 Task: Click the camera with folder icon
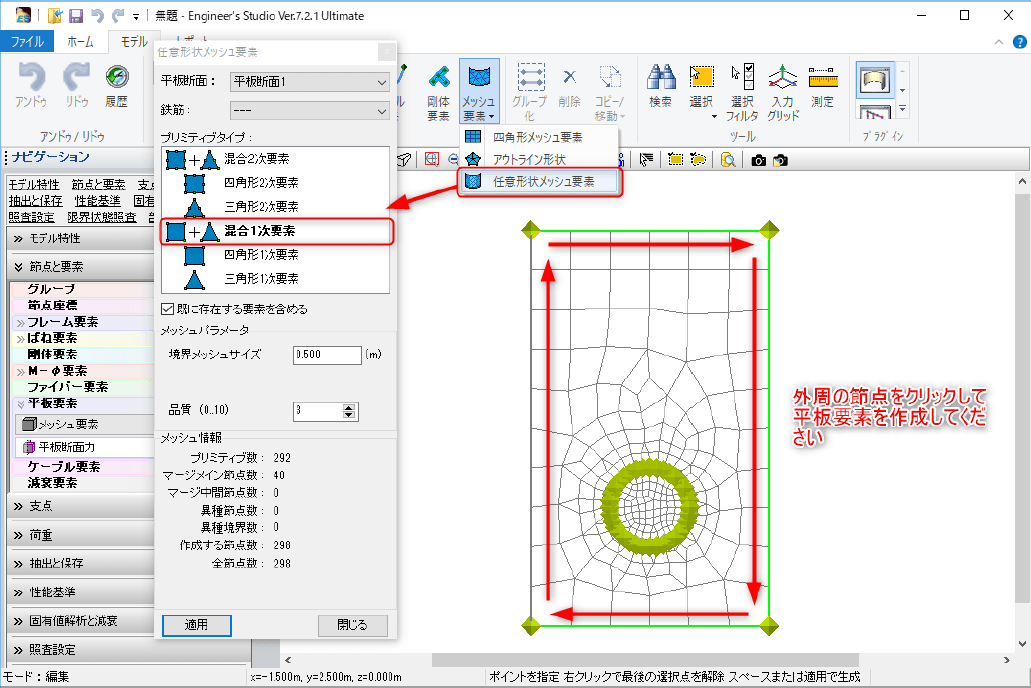point(780,160)
